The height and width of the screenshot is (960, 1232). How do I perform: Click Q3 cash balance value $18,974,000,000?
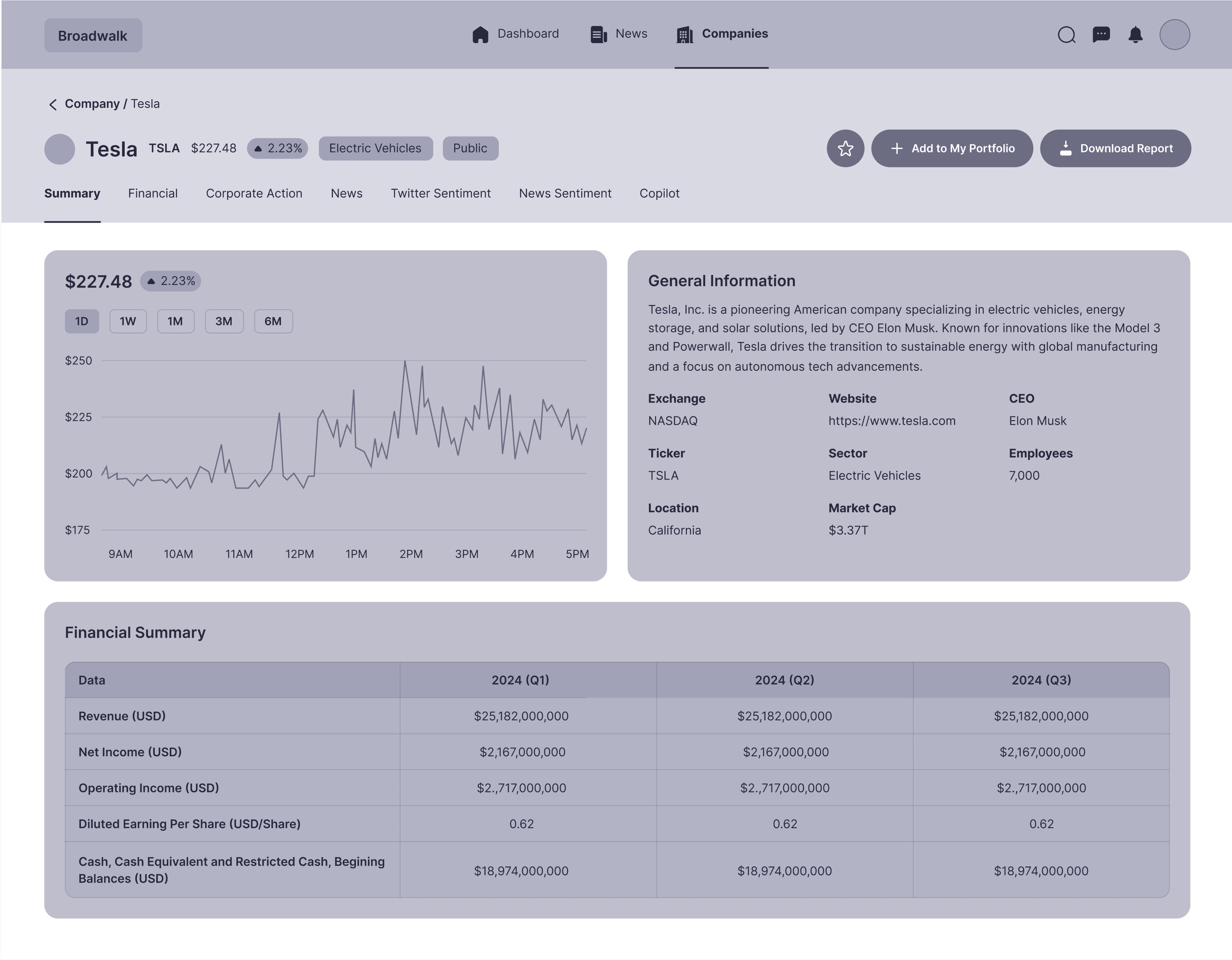tap(1041, 871)
